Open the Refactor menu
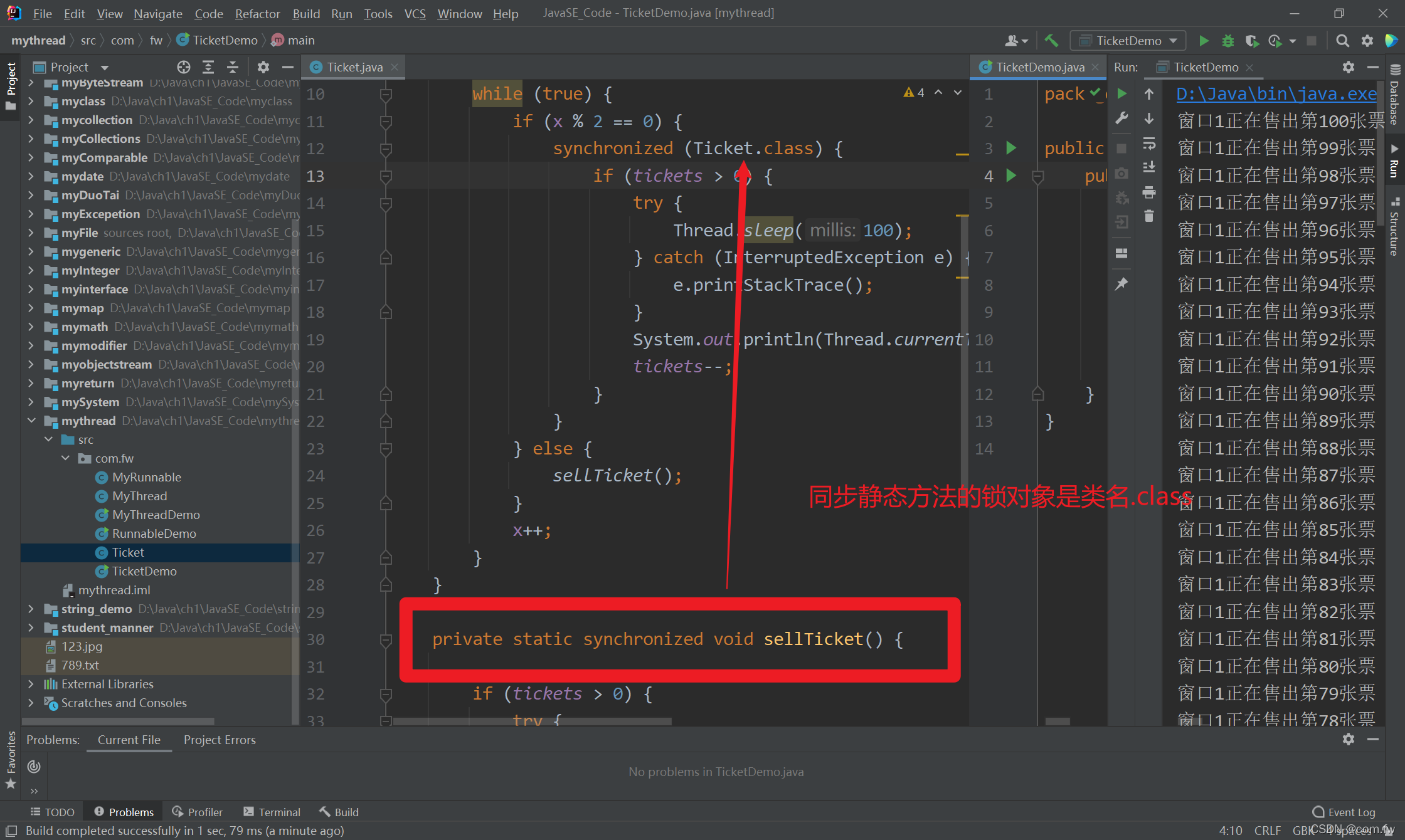Screen dimensions: 1405x840 tap(257, 13)
